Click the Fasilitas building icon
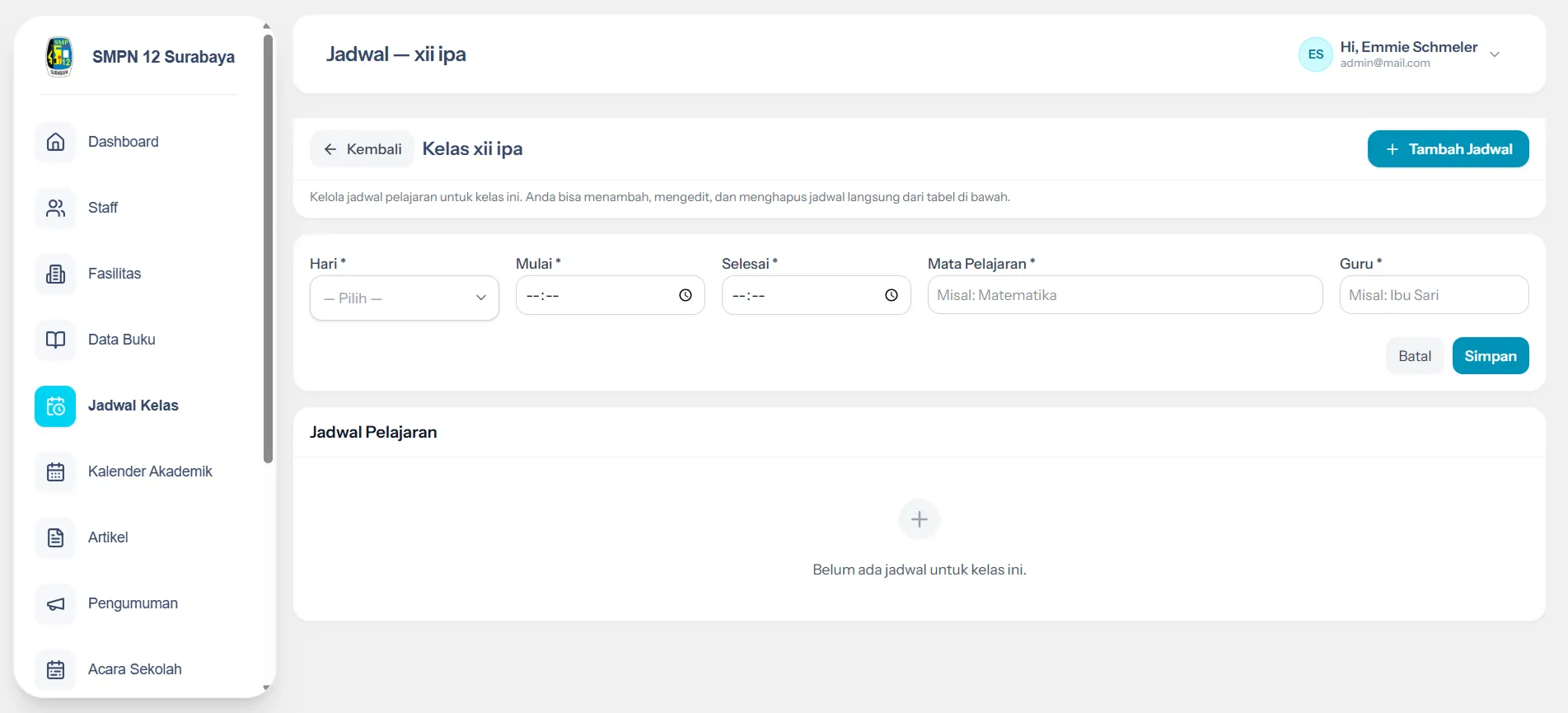The image size is (1568, 713). click(x=55, y=274)
